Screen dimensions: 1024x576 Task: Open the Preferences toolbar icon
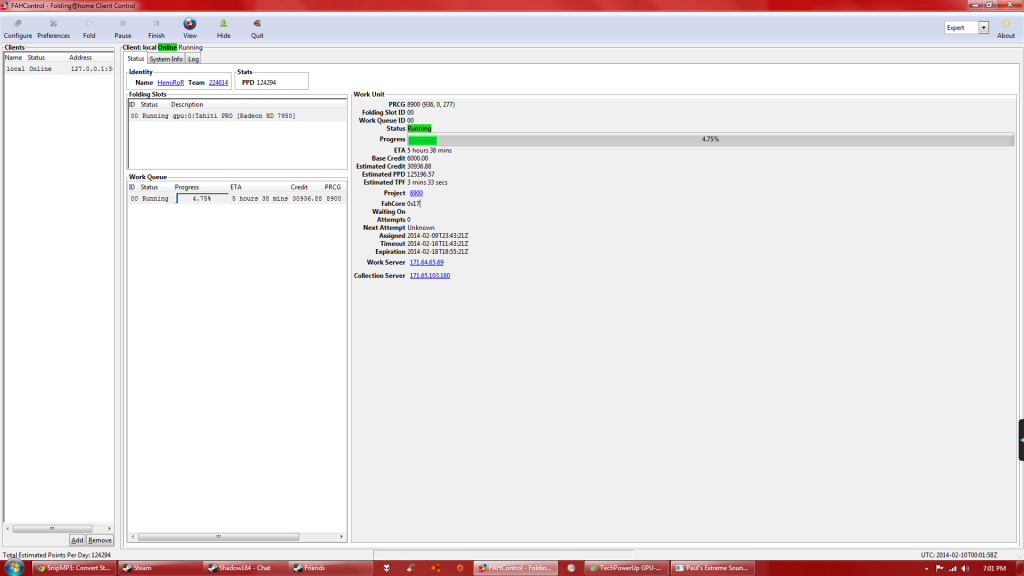(x=54, y=29)
